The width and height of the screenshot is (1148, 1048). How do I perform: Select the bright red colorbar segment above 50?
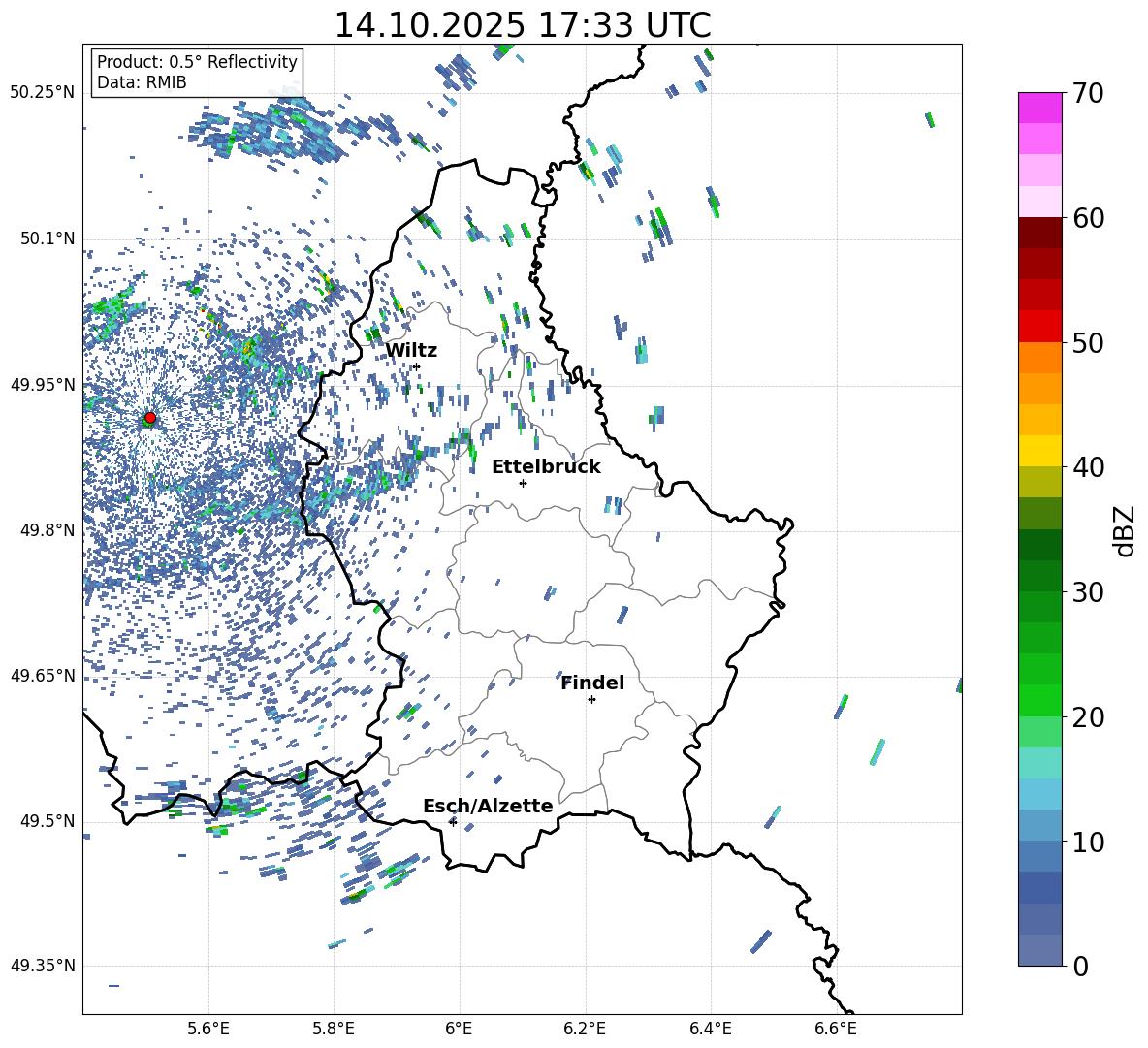(x=1040, y=327)
